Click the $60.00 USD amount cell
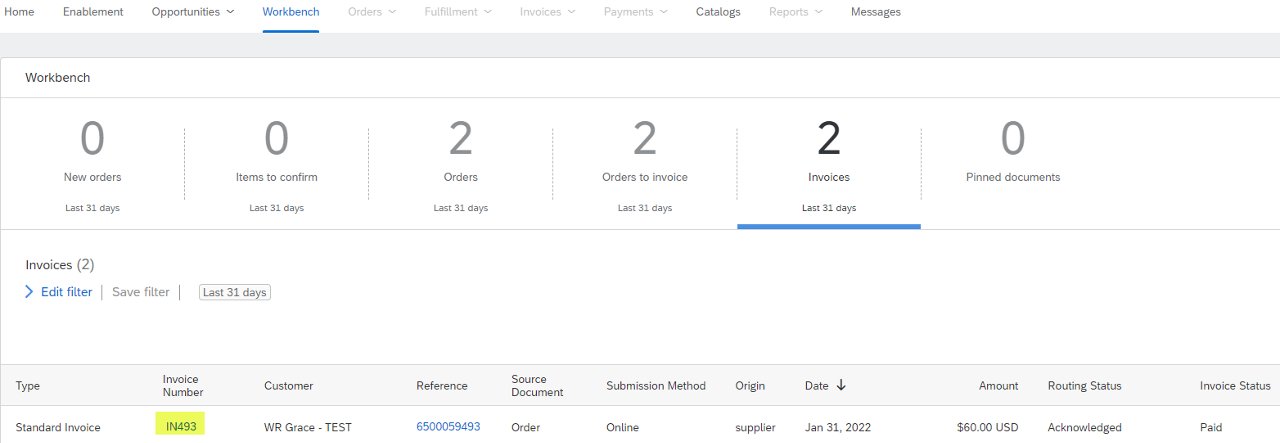 point(988,428)
